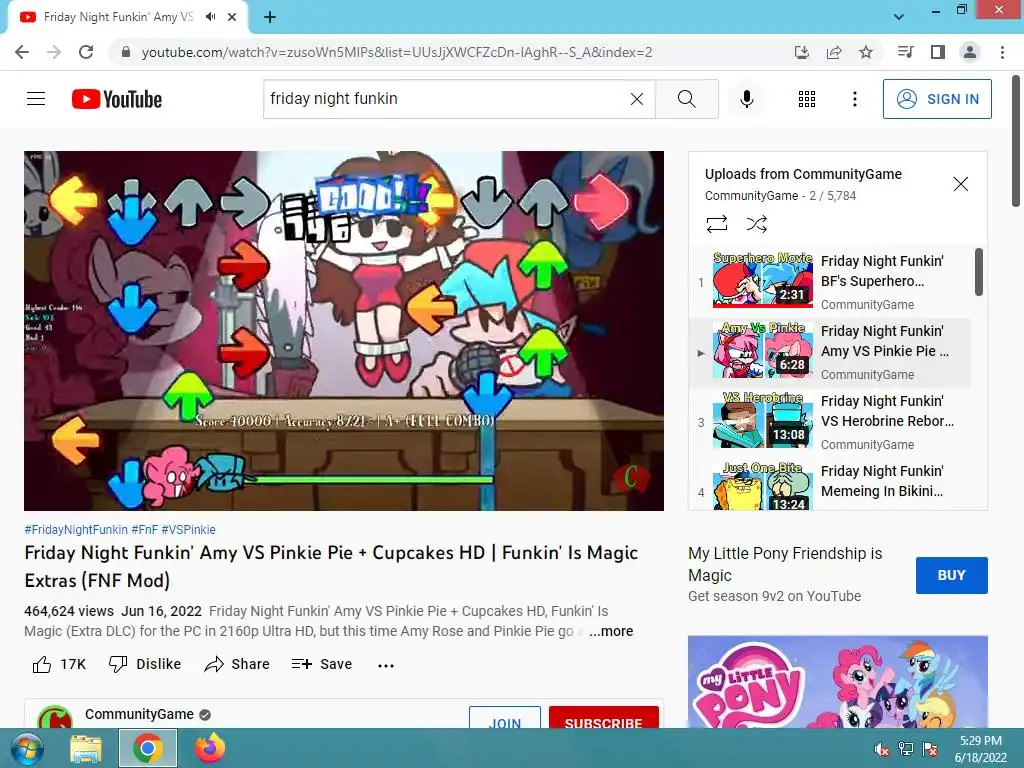
Task: Mute the tab via speaker icon
Action: 210,17
